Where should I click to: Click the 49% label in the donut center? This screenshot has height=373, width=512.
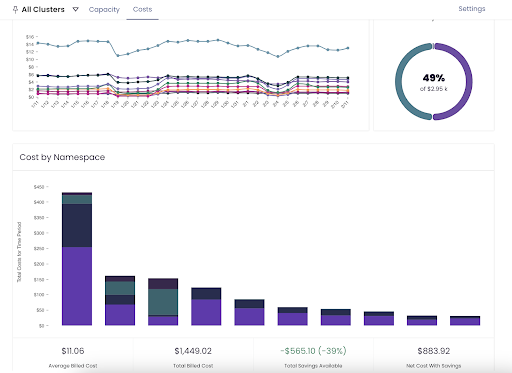tap(434, 78)
